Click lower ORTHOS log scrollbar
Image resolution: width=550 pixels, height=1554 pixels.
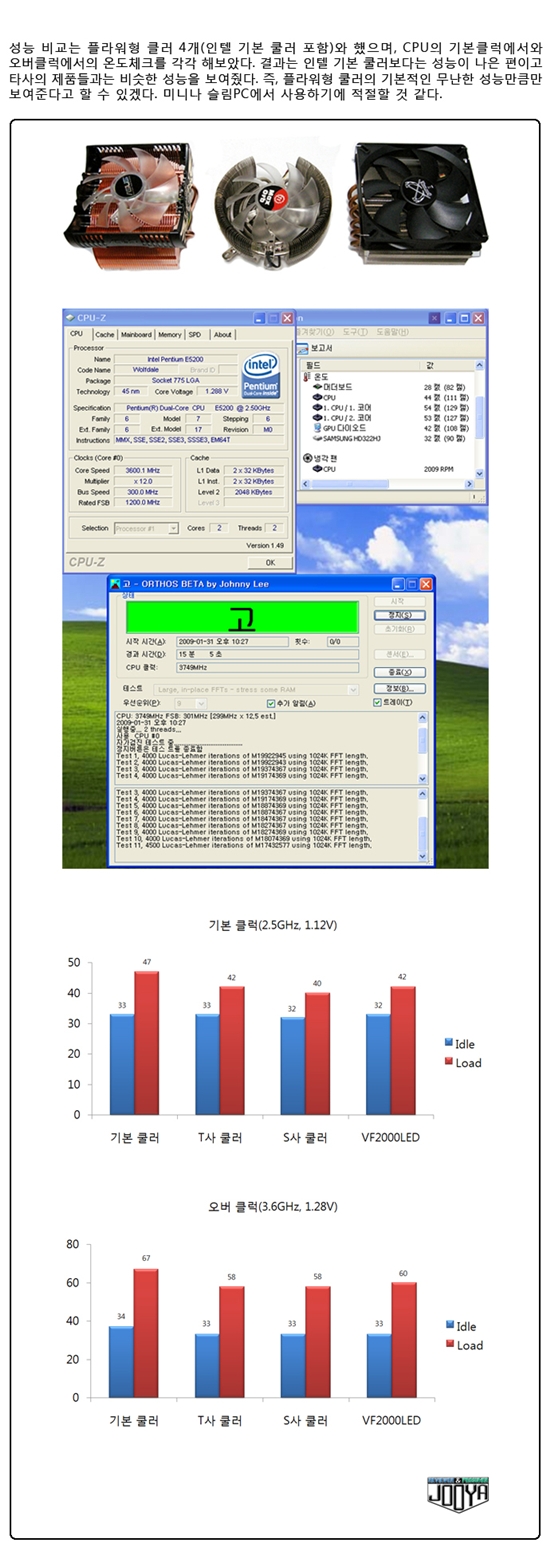(x=422, y=825)
